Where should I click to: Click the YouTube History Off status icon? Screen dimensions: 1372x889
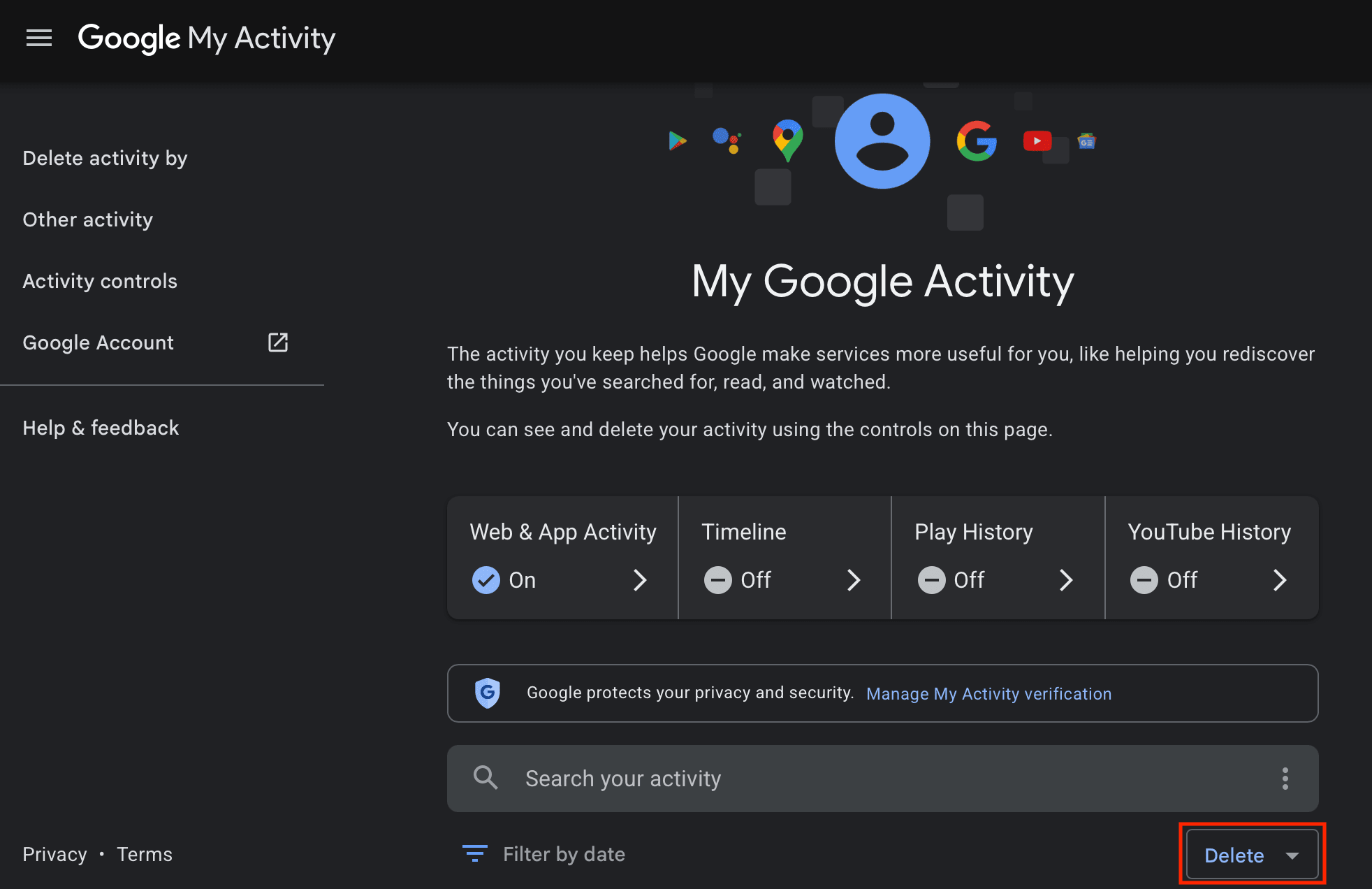[1144, 580]
